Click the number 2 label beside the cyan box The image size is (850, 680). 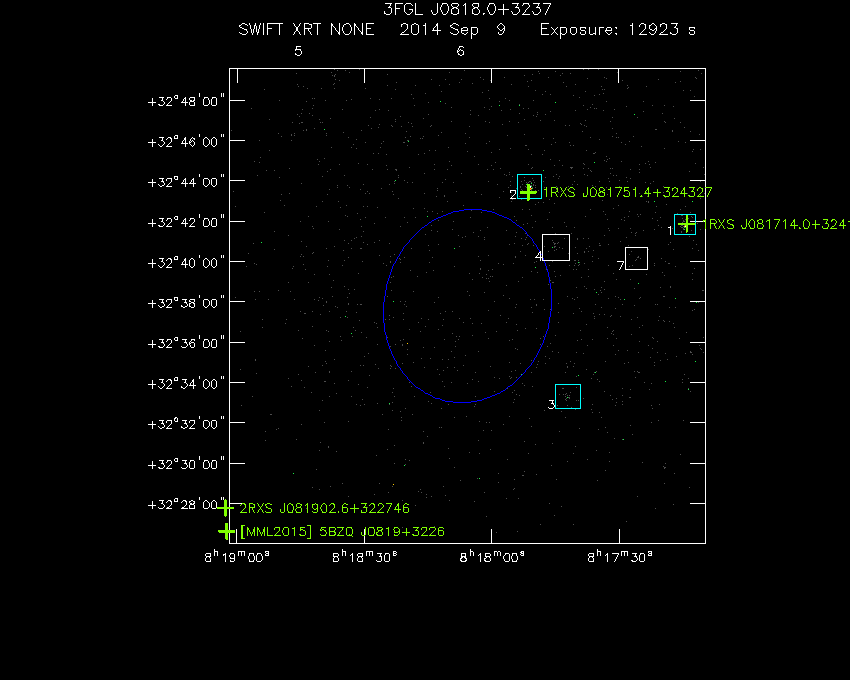(x=513, y=195)
